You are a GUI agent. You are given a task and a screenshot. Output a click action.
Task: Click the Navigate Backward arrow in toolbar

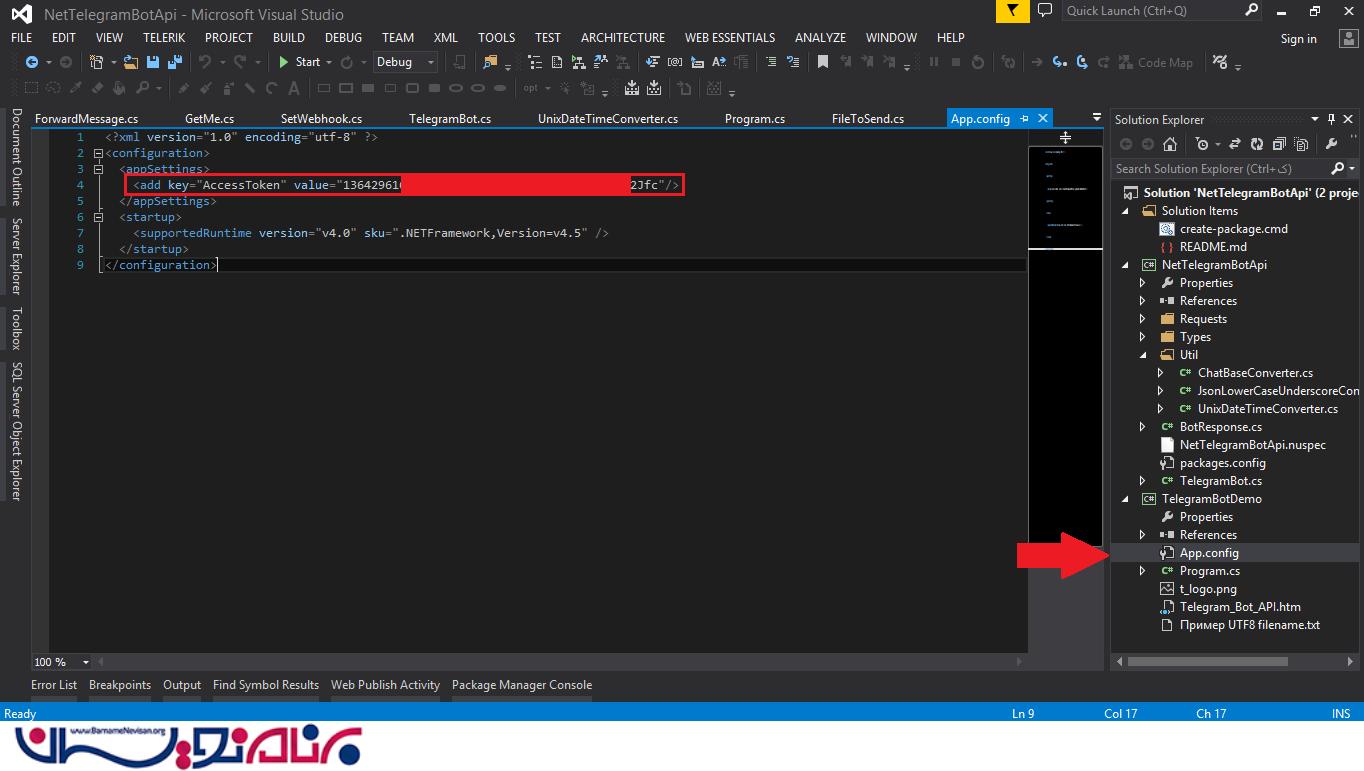[32, 62]
